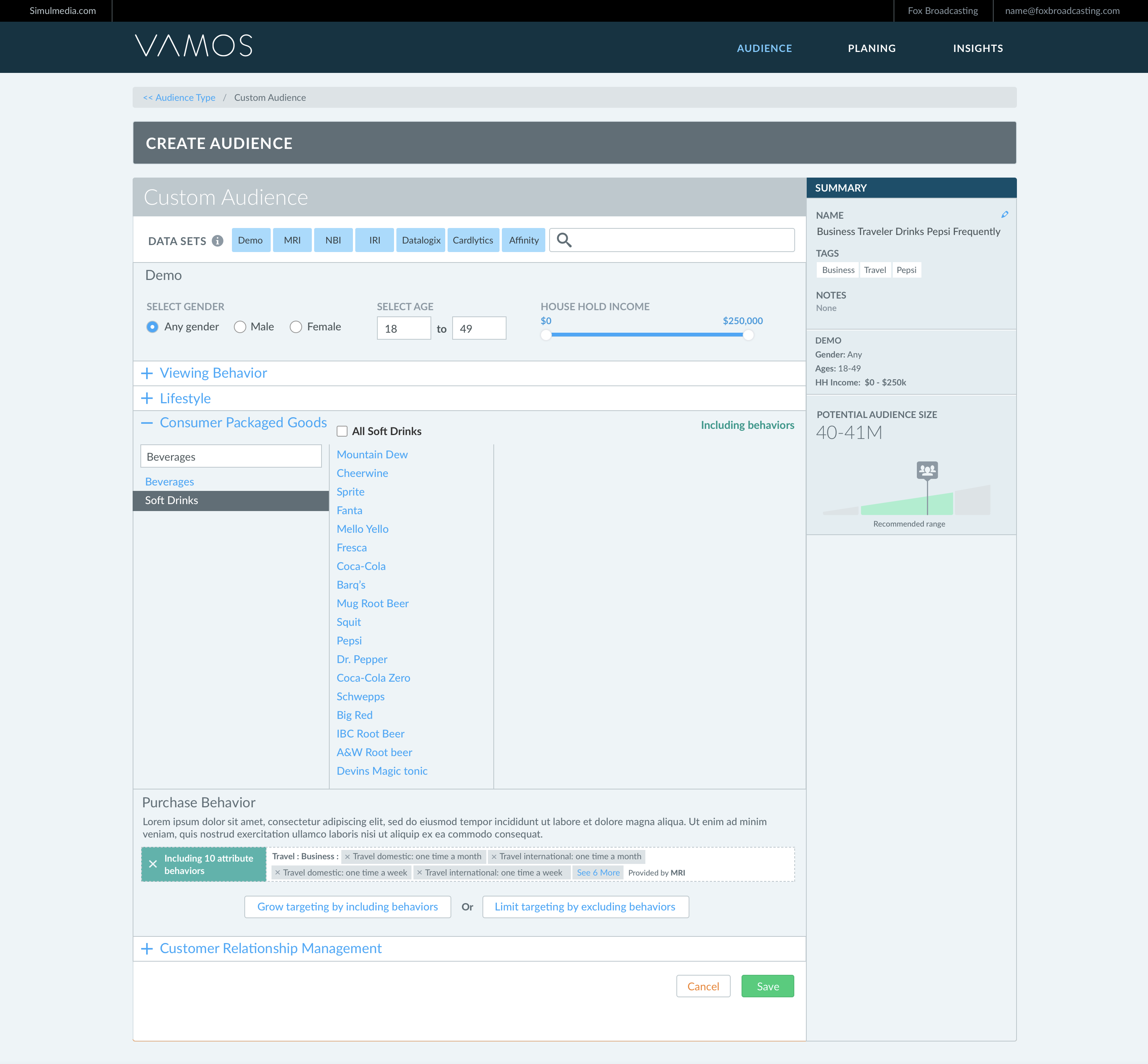Select the Beverages category link
The height and width of the screenshot is (1064, 1148).
[x=169, y=481]
